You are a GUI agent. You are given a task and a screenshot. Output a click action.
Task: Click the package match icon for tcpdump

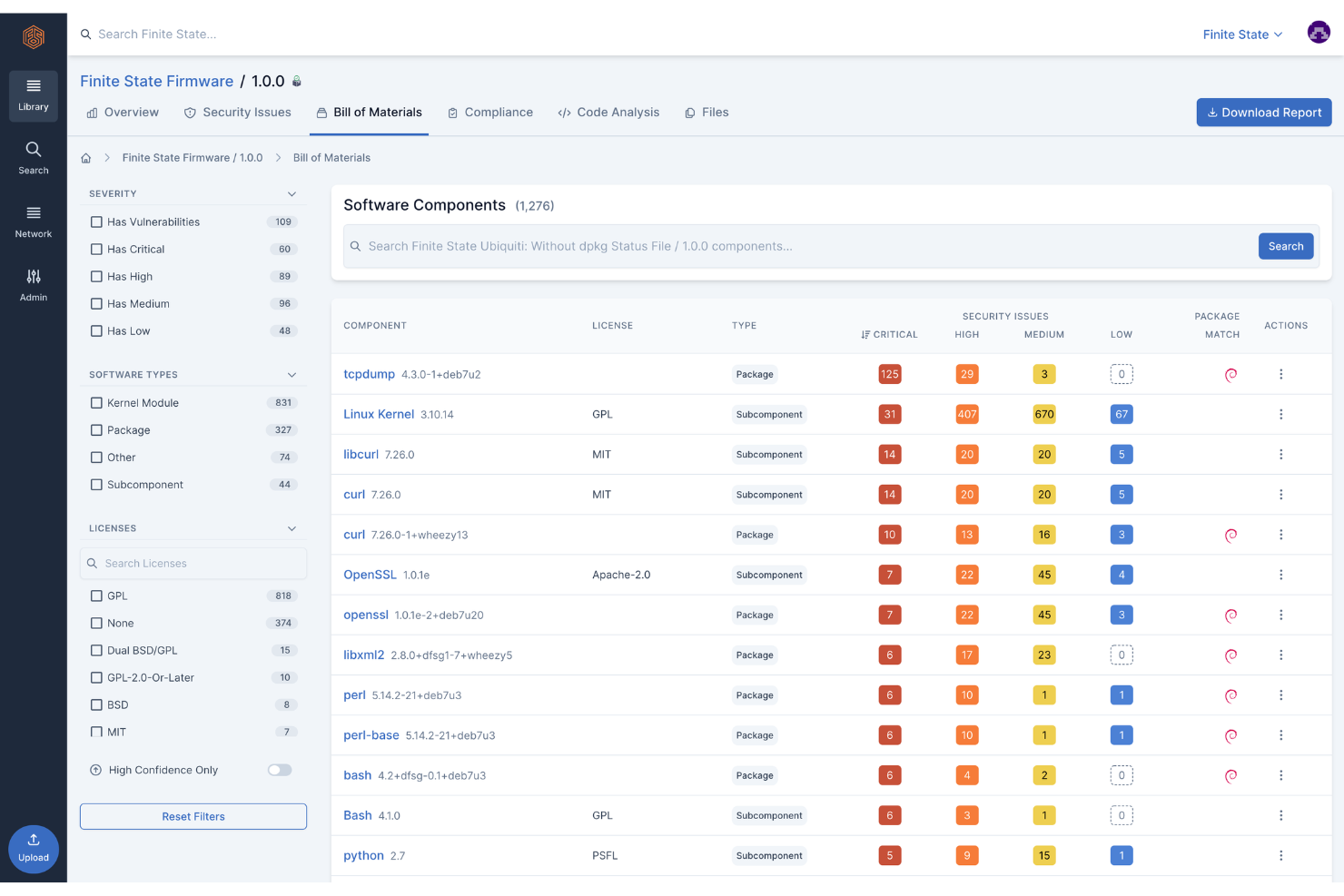1230,374
